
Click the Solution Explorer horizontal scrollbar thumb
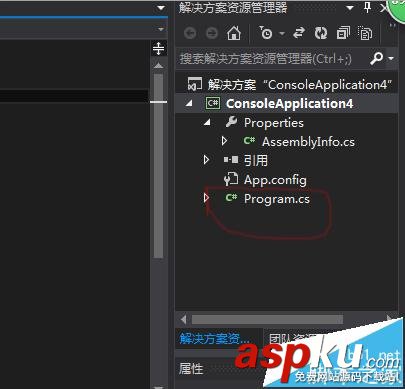[x=267, y=319]
